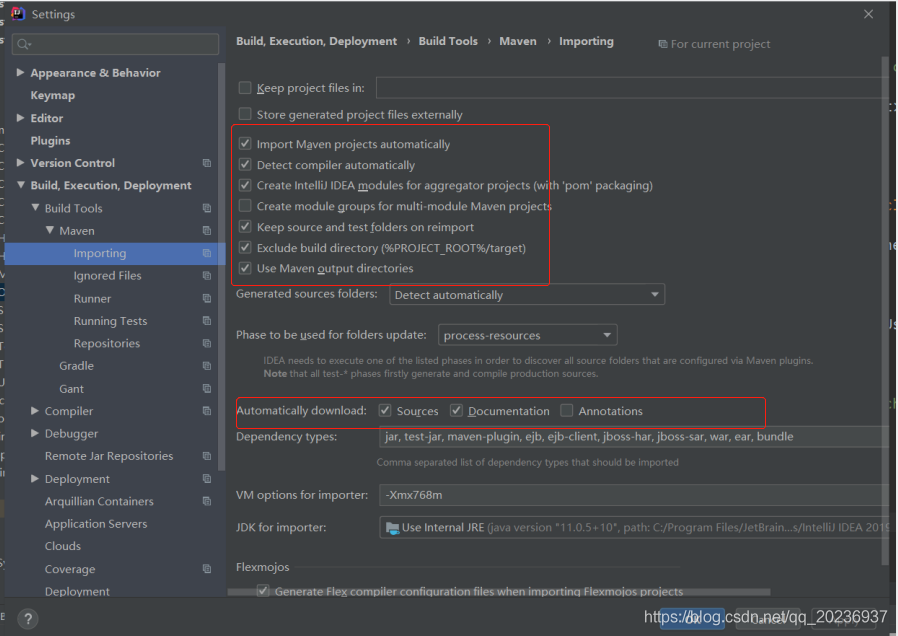Uncheck automatic Sources download
The height and width of the screenshot is (636, 898).
tap(385, 410)
